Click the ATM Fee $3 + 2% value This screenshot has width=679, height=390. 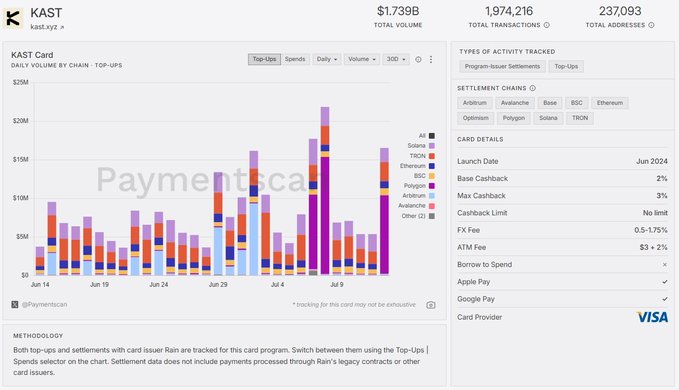click(653, 248)
